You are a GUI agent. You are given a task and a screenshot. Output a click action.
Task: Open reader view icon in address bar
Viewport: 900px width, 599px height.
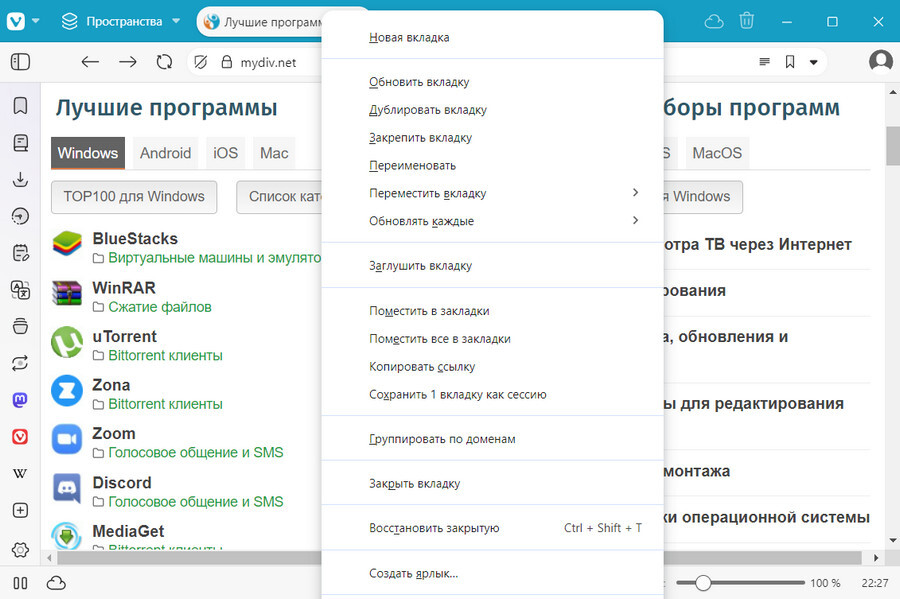pos(764,62)
